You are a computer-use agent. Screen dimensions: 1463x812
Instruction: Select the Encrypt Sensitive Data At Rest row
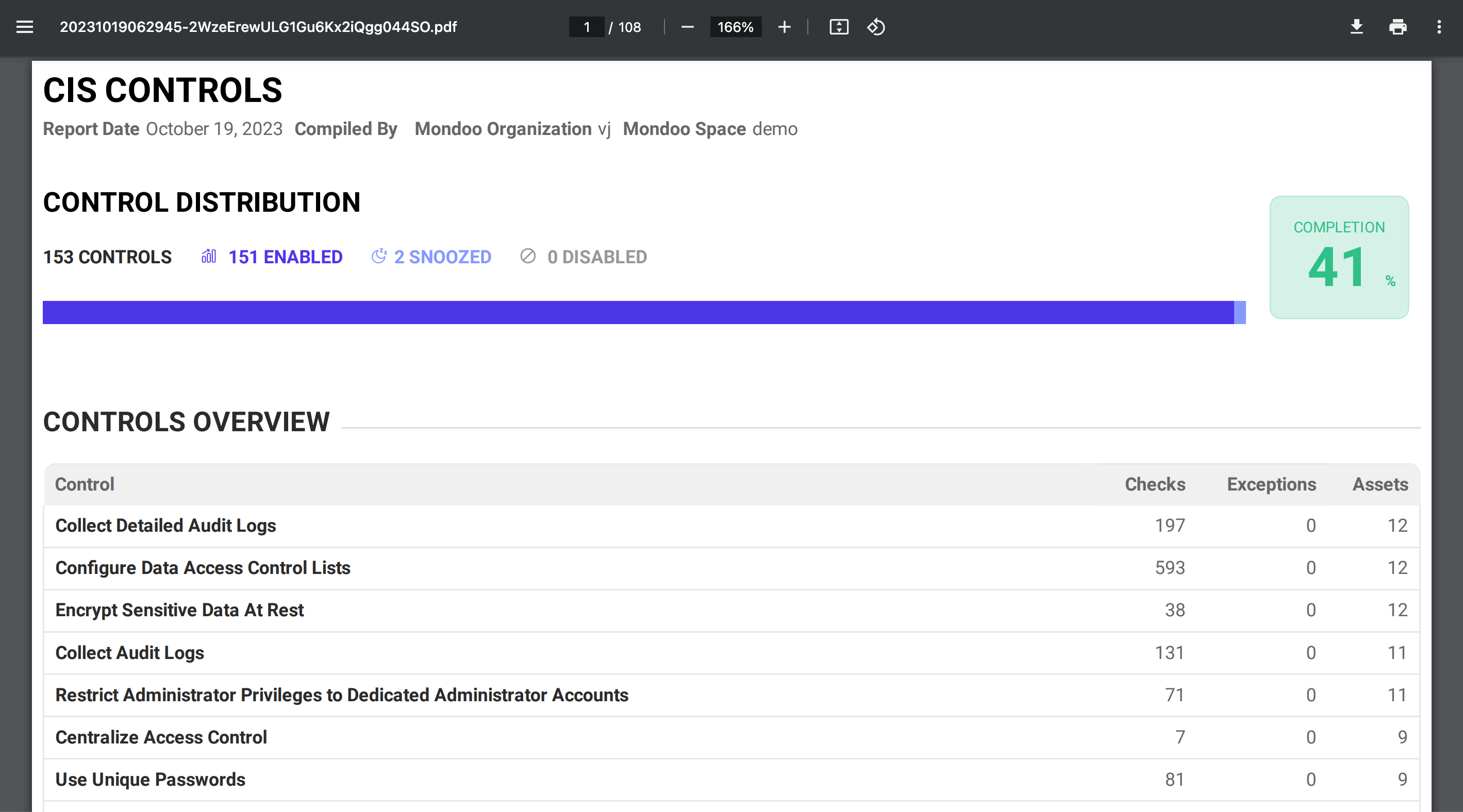(179, 610)
